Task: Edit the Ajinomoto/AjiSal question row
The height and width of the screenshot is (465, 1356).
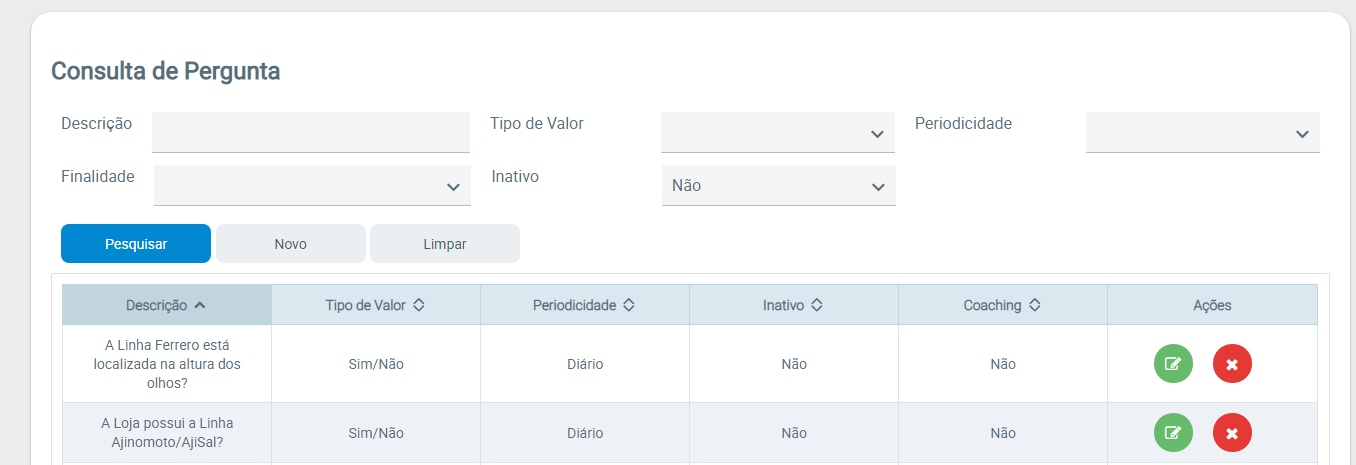Action: click(x=1173, y=433)
